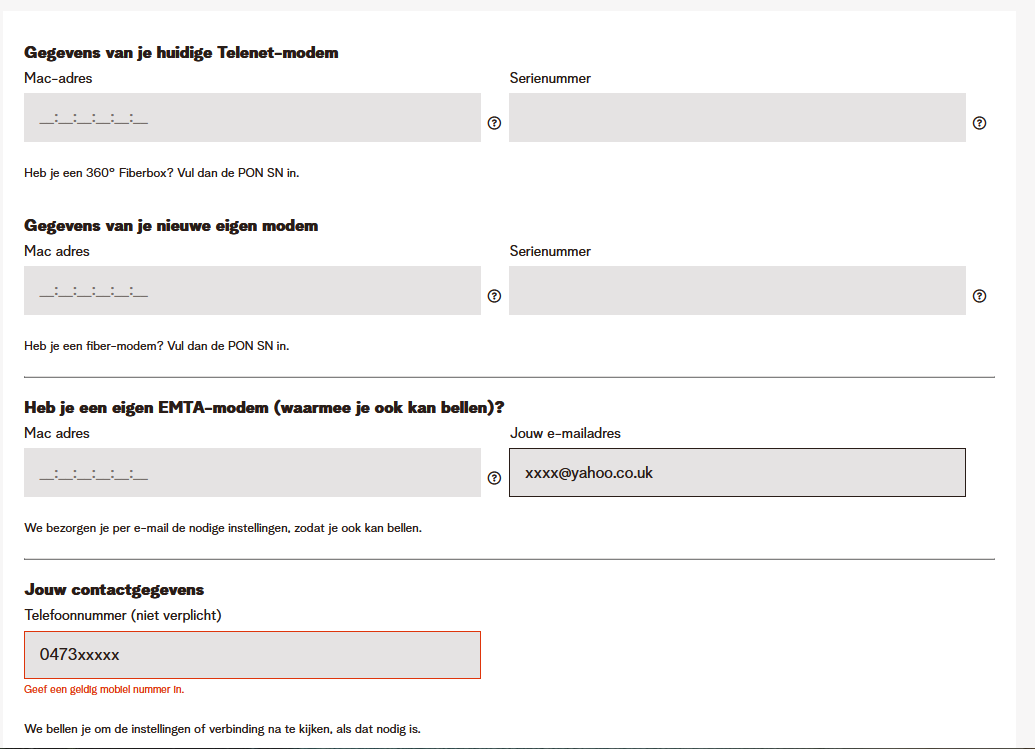Focus the EMTA-modem Mac adres input

(252, 473)
